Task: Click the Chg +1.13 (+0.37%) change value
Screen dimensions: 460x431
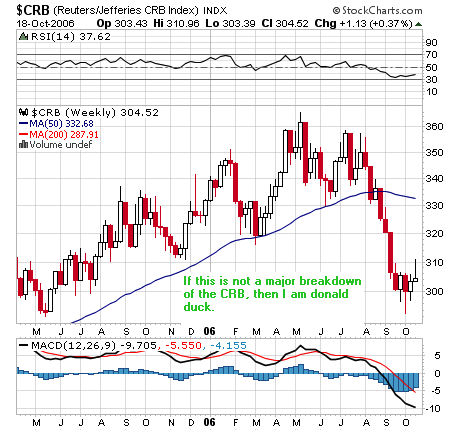Action: coord(363,24)
